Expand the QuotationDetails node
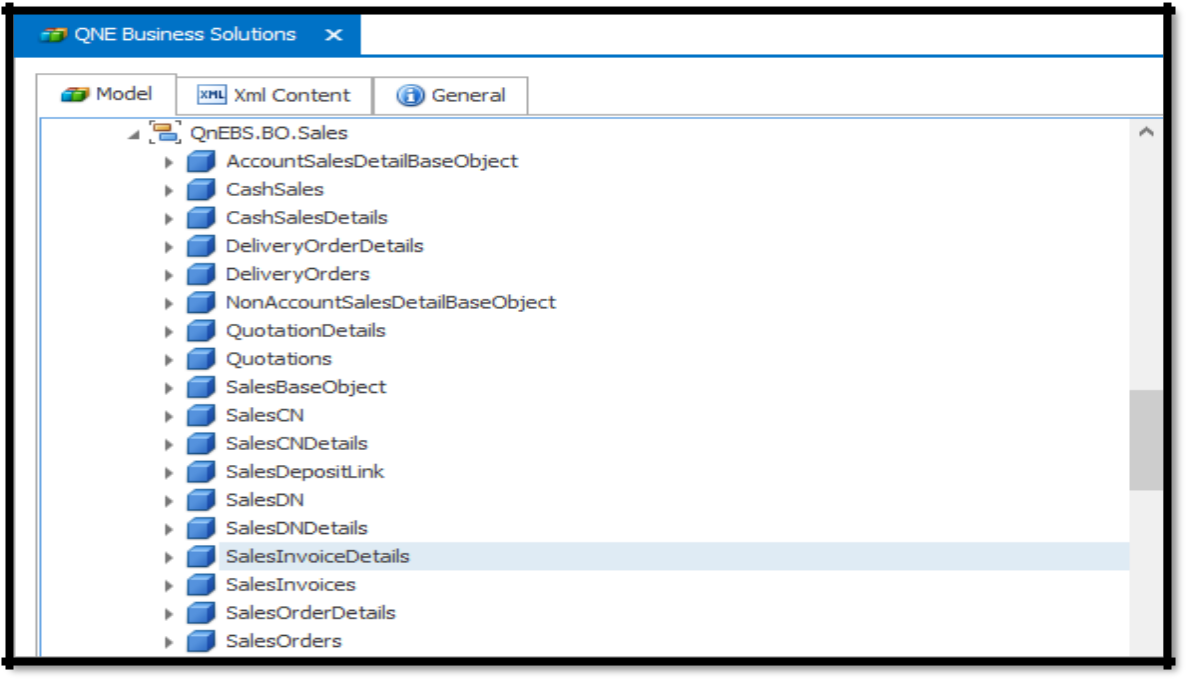Image resolution: width=1188 pixels, height=682 pixels. pyautogui.click(x=169, y=331)
